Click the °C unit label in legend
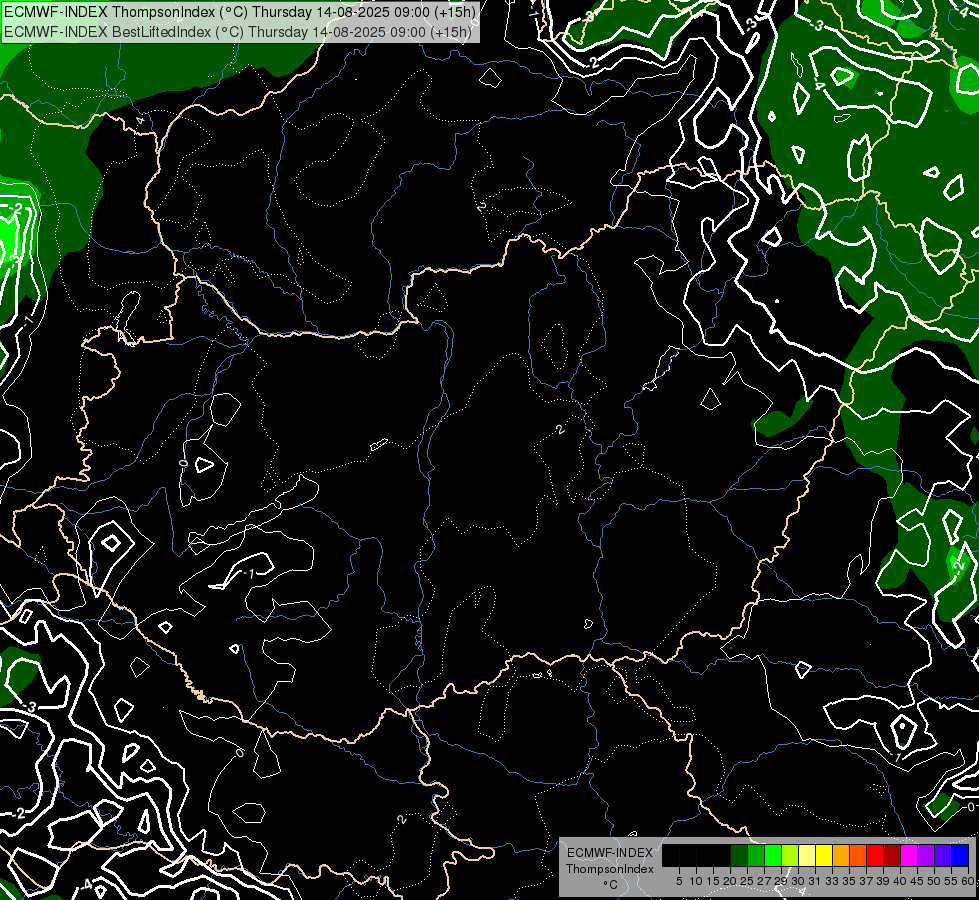979x900 pixels. coord(611,885)
